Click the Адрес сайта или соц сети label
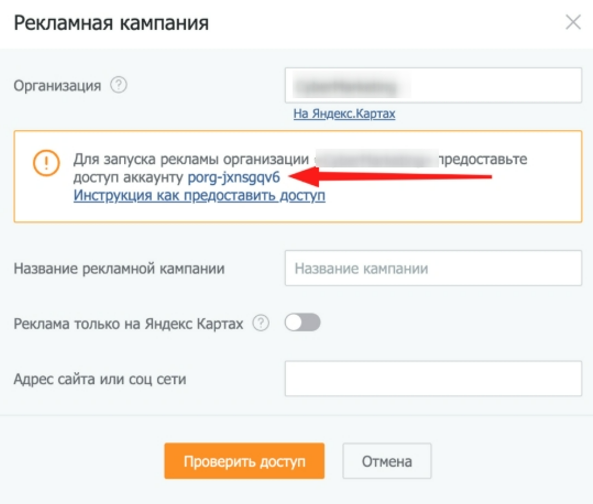 click(100, 379)
